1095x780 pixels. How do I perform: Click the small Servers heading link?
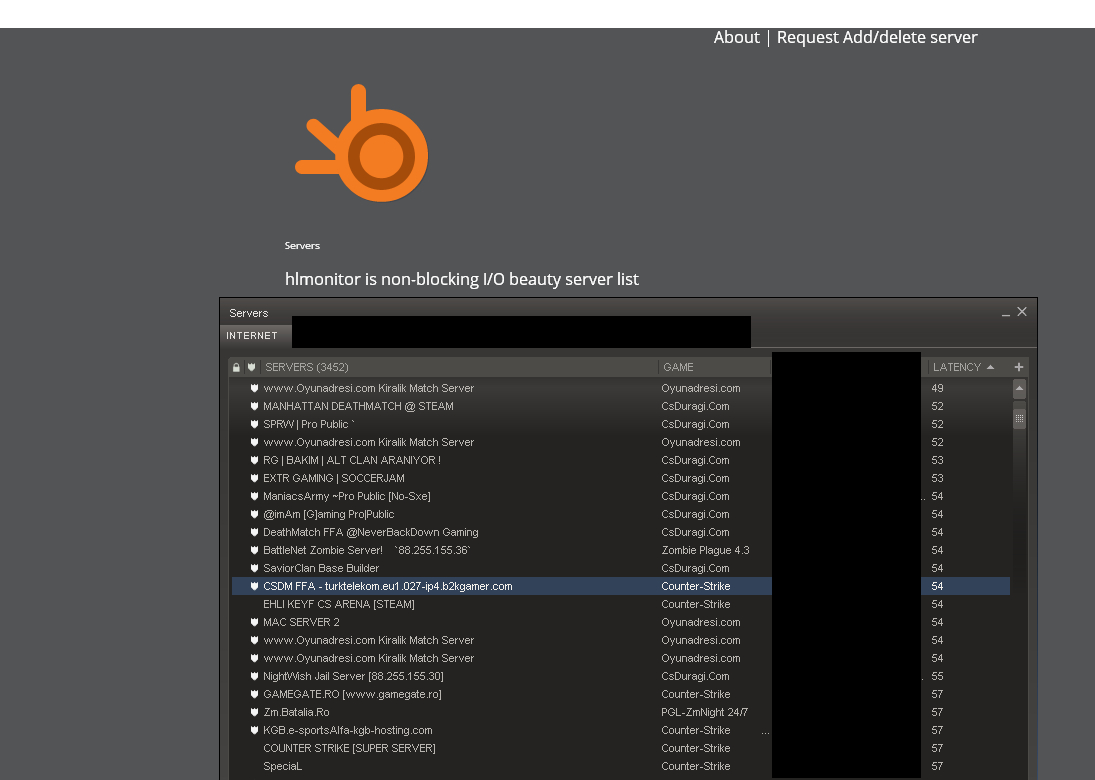(x=302, y=246)
